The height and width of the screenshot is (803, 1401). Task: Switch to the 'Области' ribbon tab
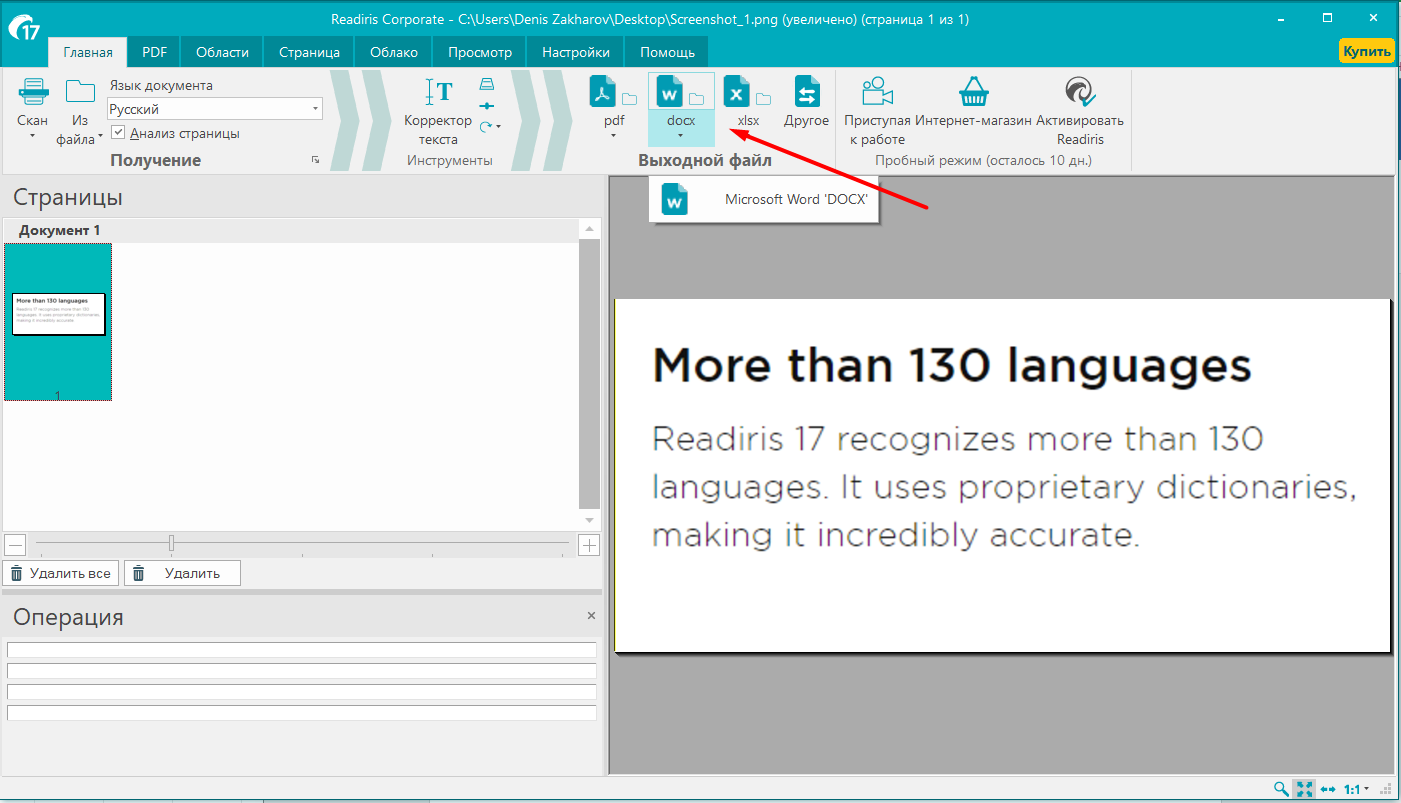222,53
